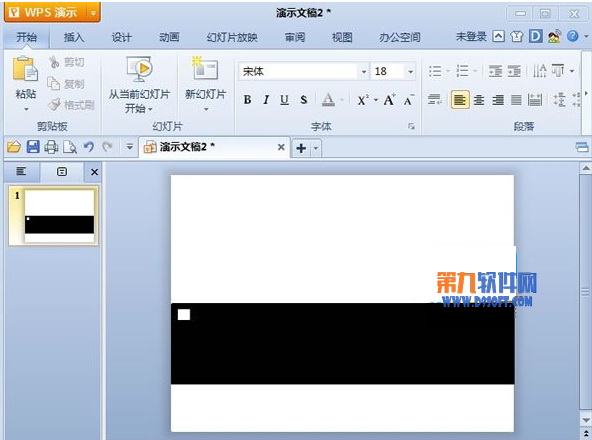Open superscript options dropdown arrow
The image size is (592, 440).
[x=376, y=100]
